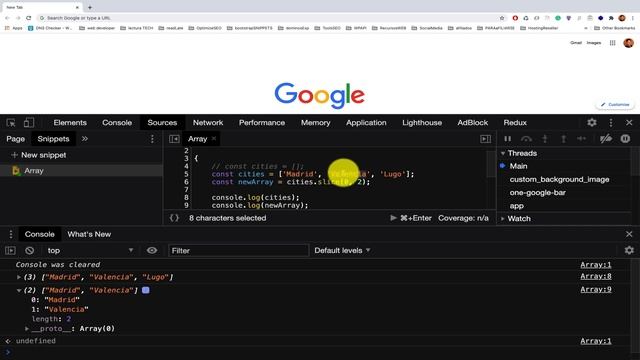Select the one-google-bar thread
The image size is (640, 360).
click(538, 193)
